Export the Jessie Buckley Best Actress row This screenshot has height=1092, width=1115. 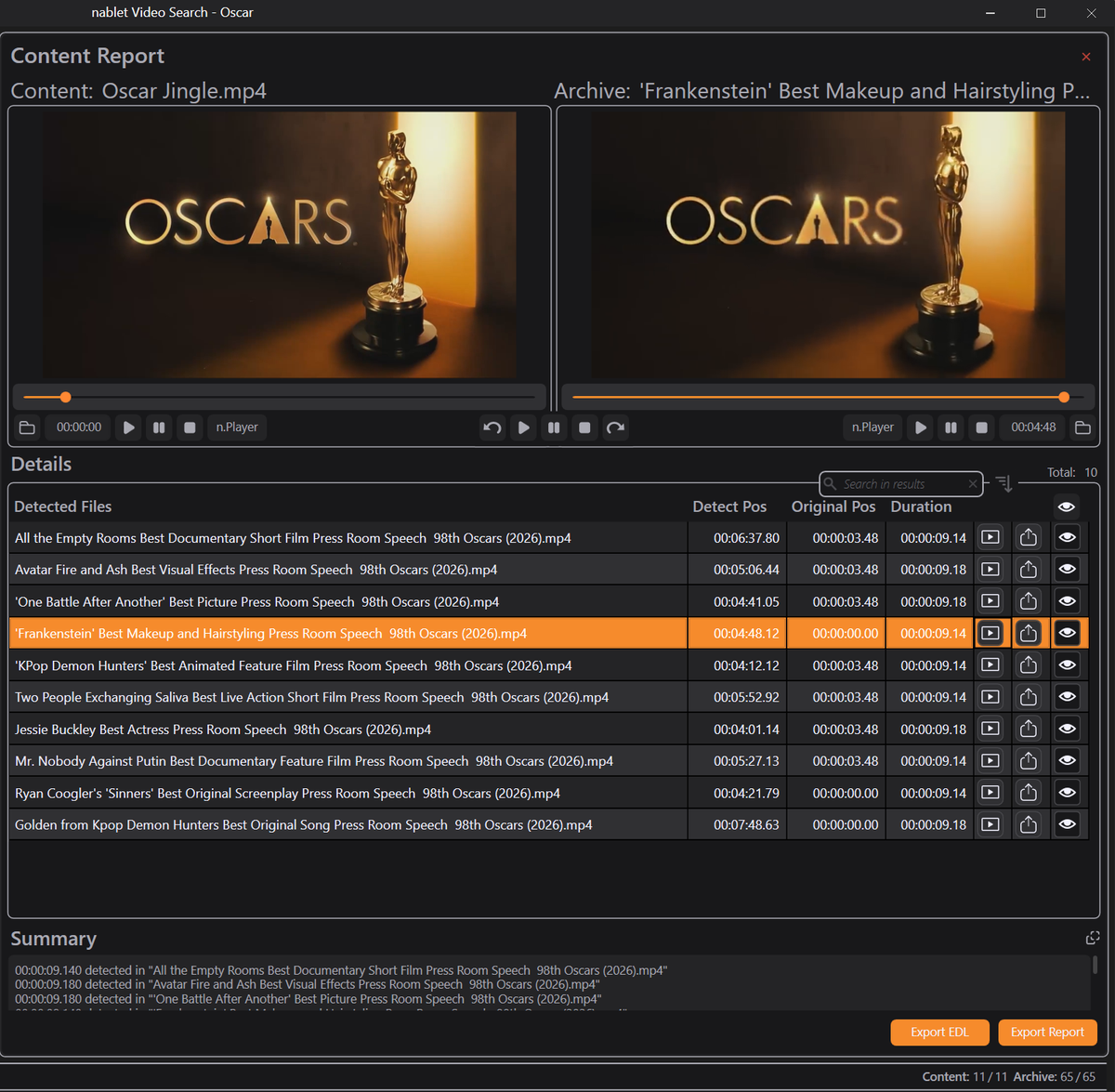[x=1029, y=729]
